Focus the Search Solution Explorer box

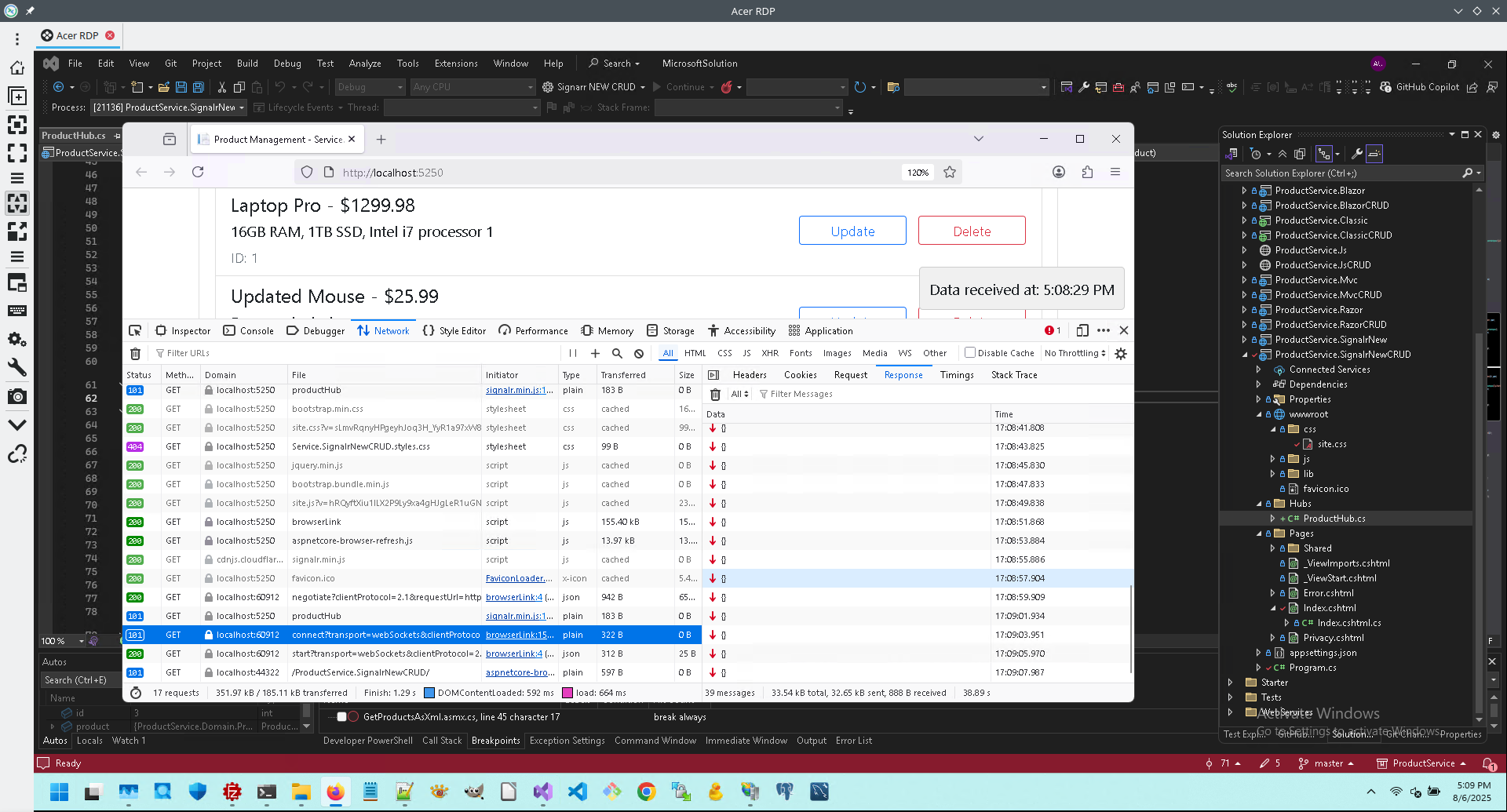point(1342,173)
